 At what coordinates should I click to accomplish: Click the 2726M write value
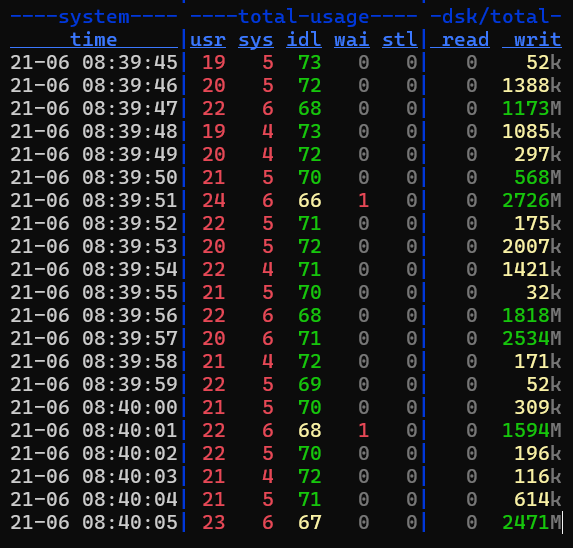coord(532,200)
